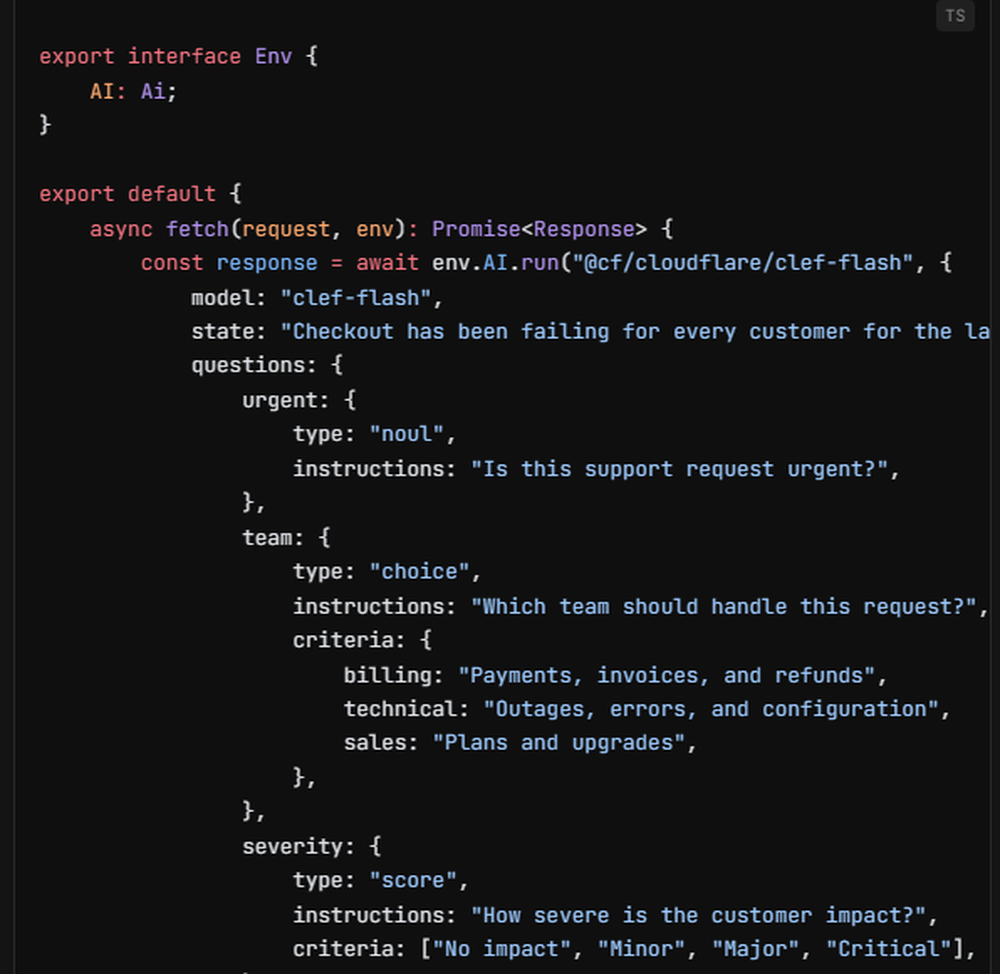
Task: Click the 'technical' criteria line
Action: 647,709
